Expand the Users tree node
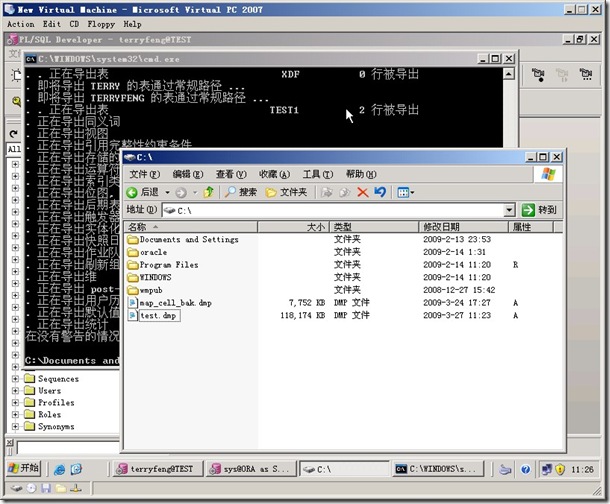 pyautogui.click(x=16, y=391)
